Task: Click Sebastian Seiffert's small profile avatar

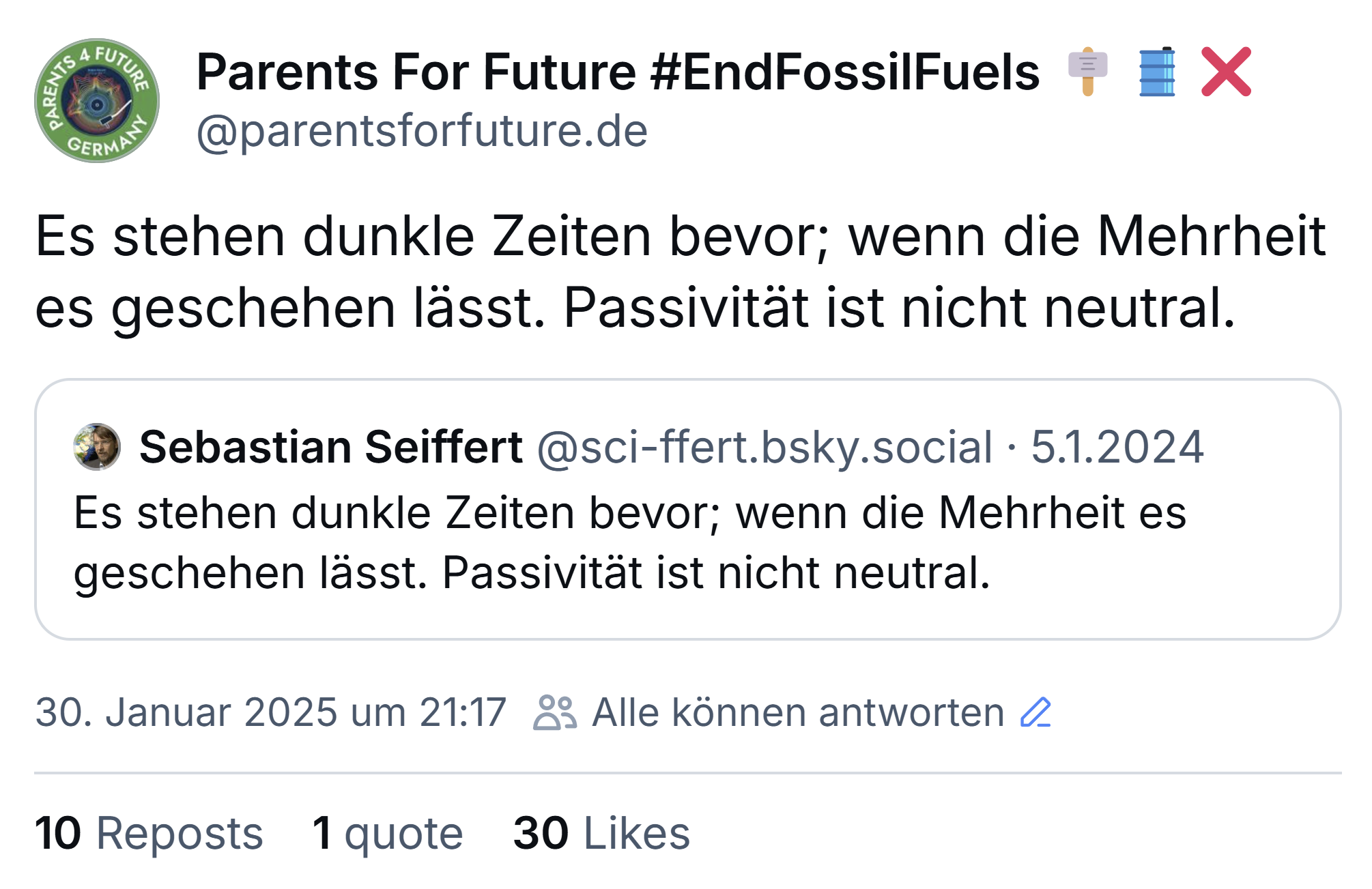Action: 97,447
